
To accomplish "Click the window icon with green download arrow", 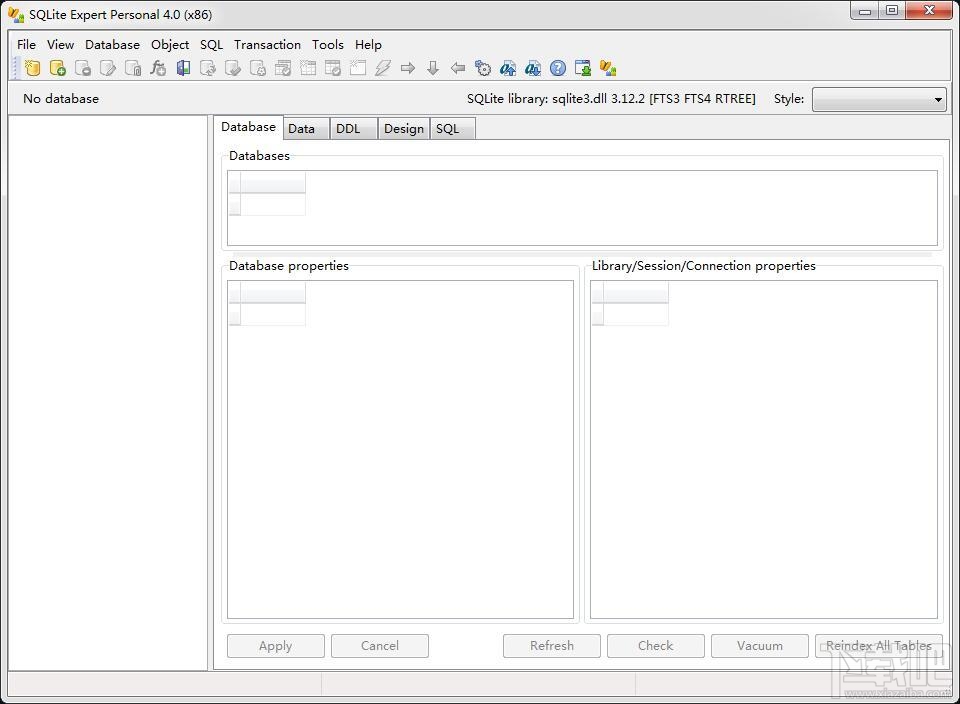I will (583, 68).
